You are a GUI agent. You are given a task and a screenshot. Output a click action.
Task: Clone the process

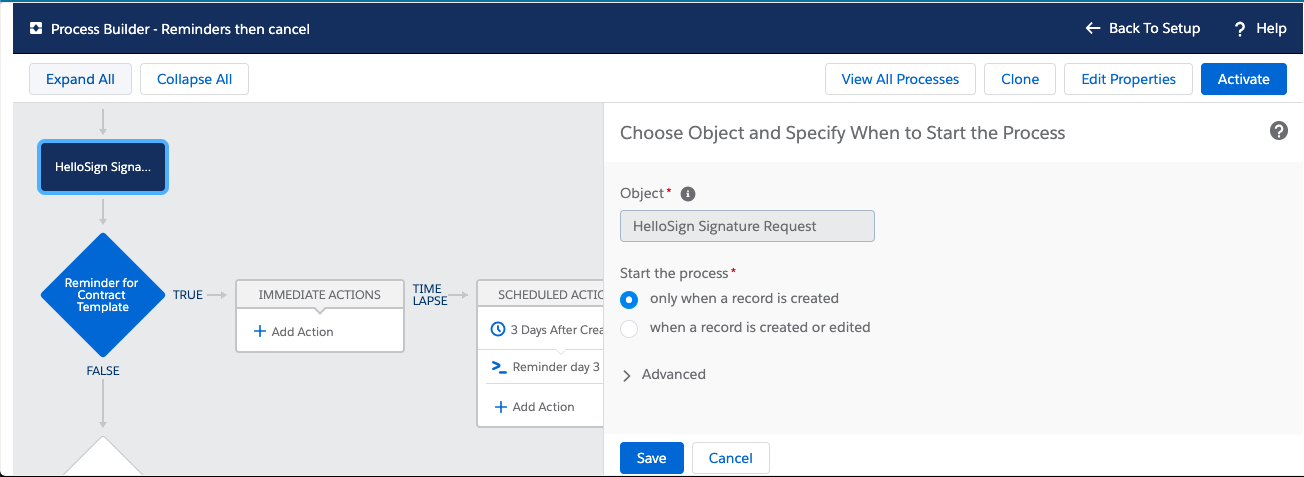1020,79
